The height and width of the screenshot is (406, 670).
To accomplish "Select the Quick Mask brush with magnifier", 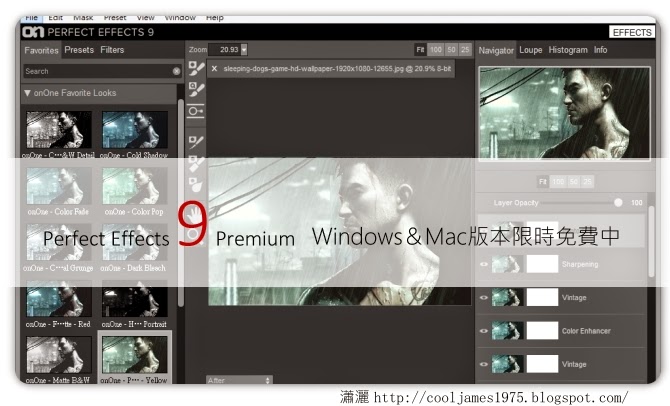I will [196, 89].
